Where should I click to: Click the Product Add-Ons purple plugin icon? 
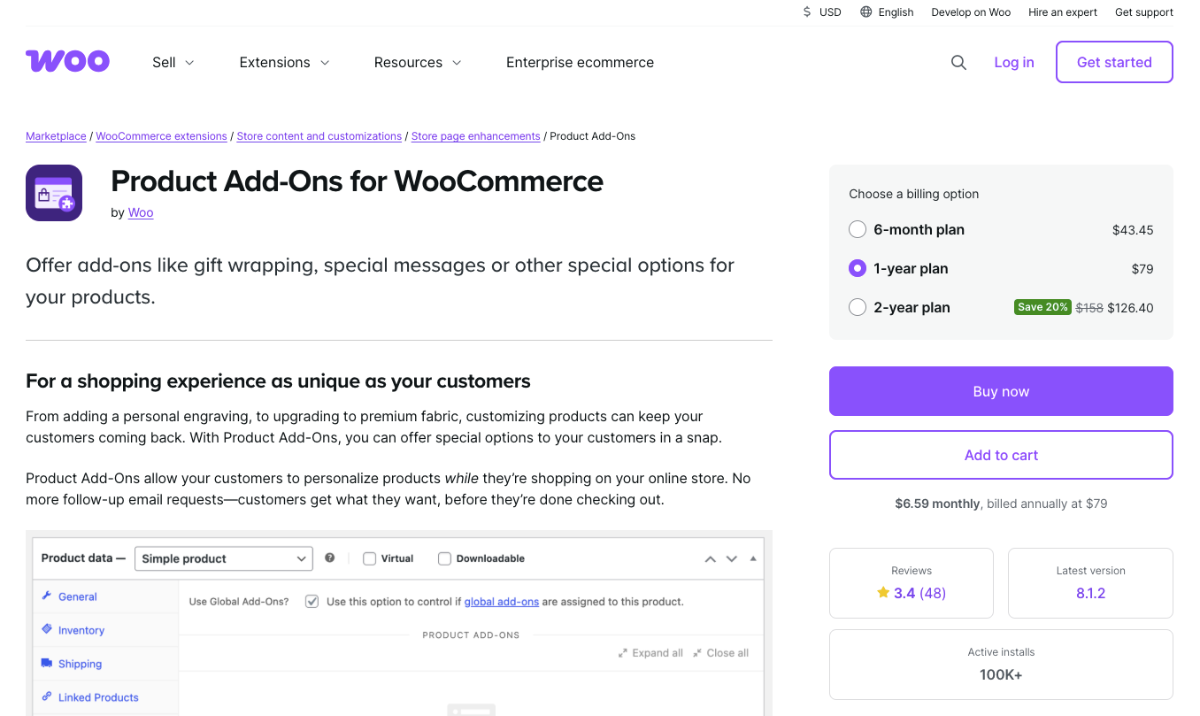(53, 192)
